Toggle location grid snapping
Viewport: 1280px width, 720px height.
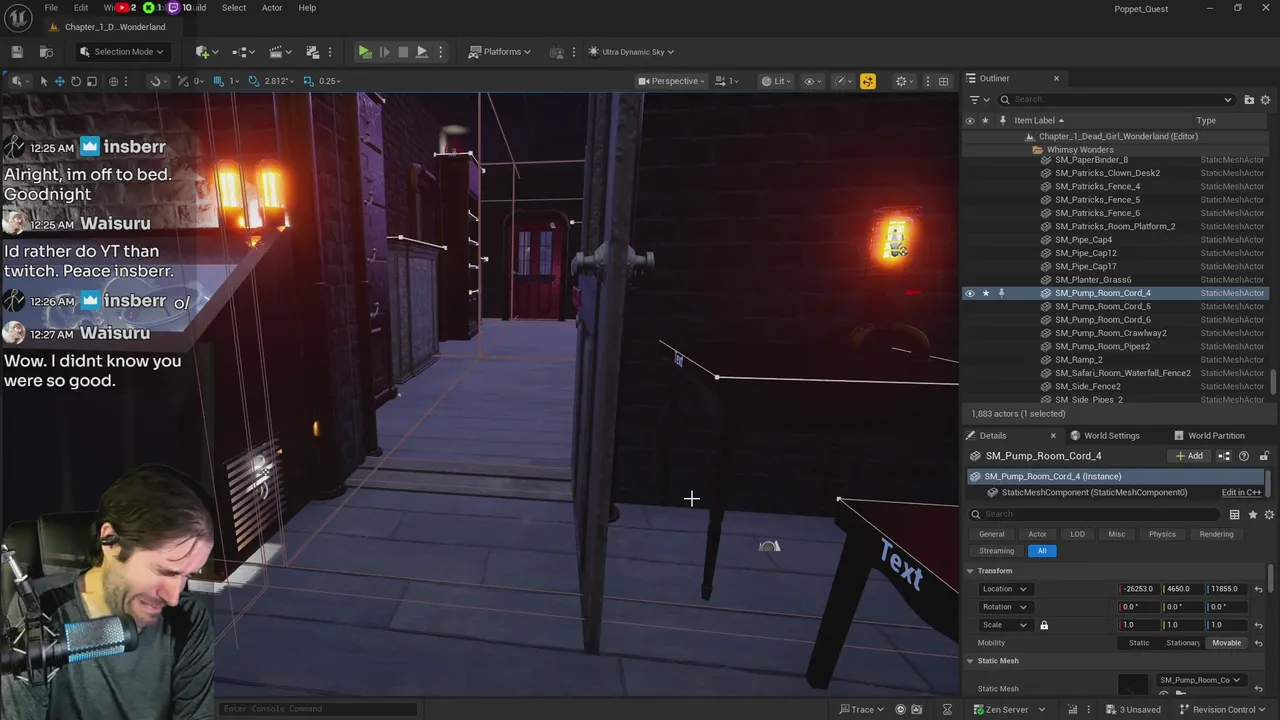[219, 81]
